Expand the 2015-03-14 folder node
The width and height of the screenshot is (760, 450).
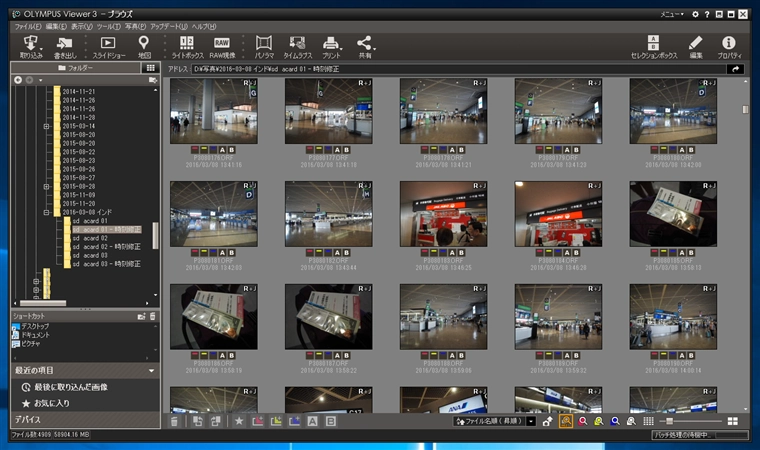[47, 126]
